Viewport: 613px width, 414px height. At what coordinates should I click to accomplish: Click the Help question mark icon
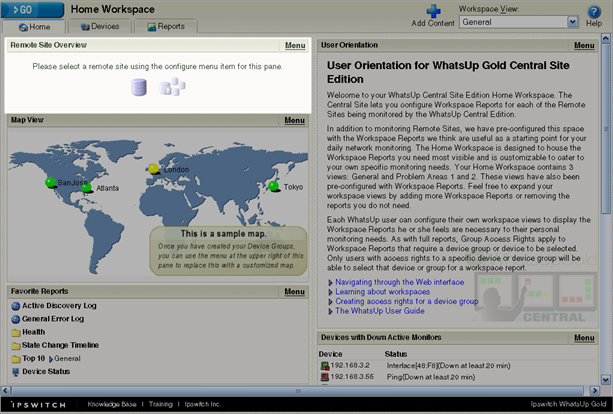593,11
